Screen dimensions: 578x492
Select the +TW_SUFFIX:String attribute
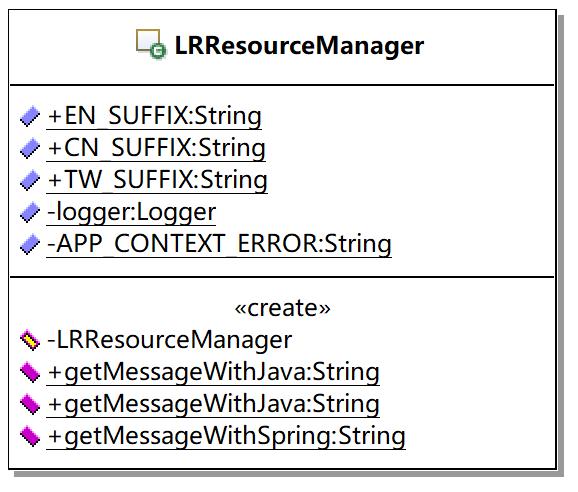(157, 181)
